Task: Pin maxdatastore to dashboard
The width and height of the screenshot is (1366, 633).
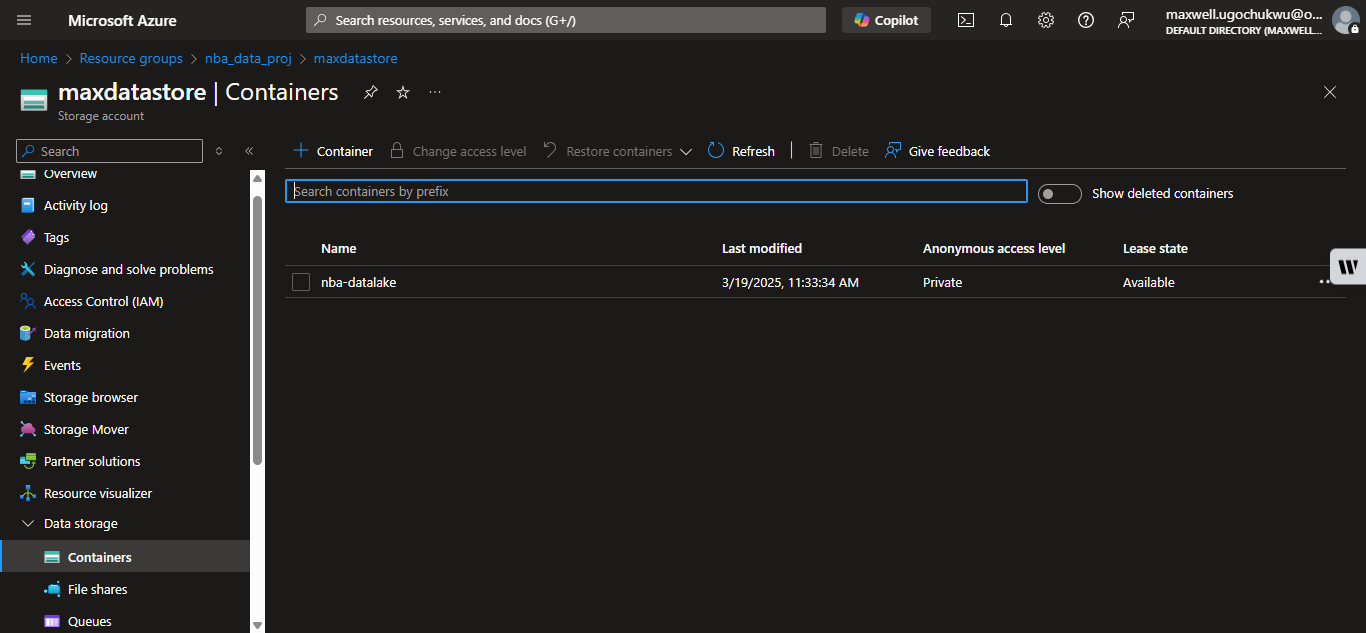Action: pos(371,92)
